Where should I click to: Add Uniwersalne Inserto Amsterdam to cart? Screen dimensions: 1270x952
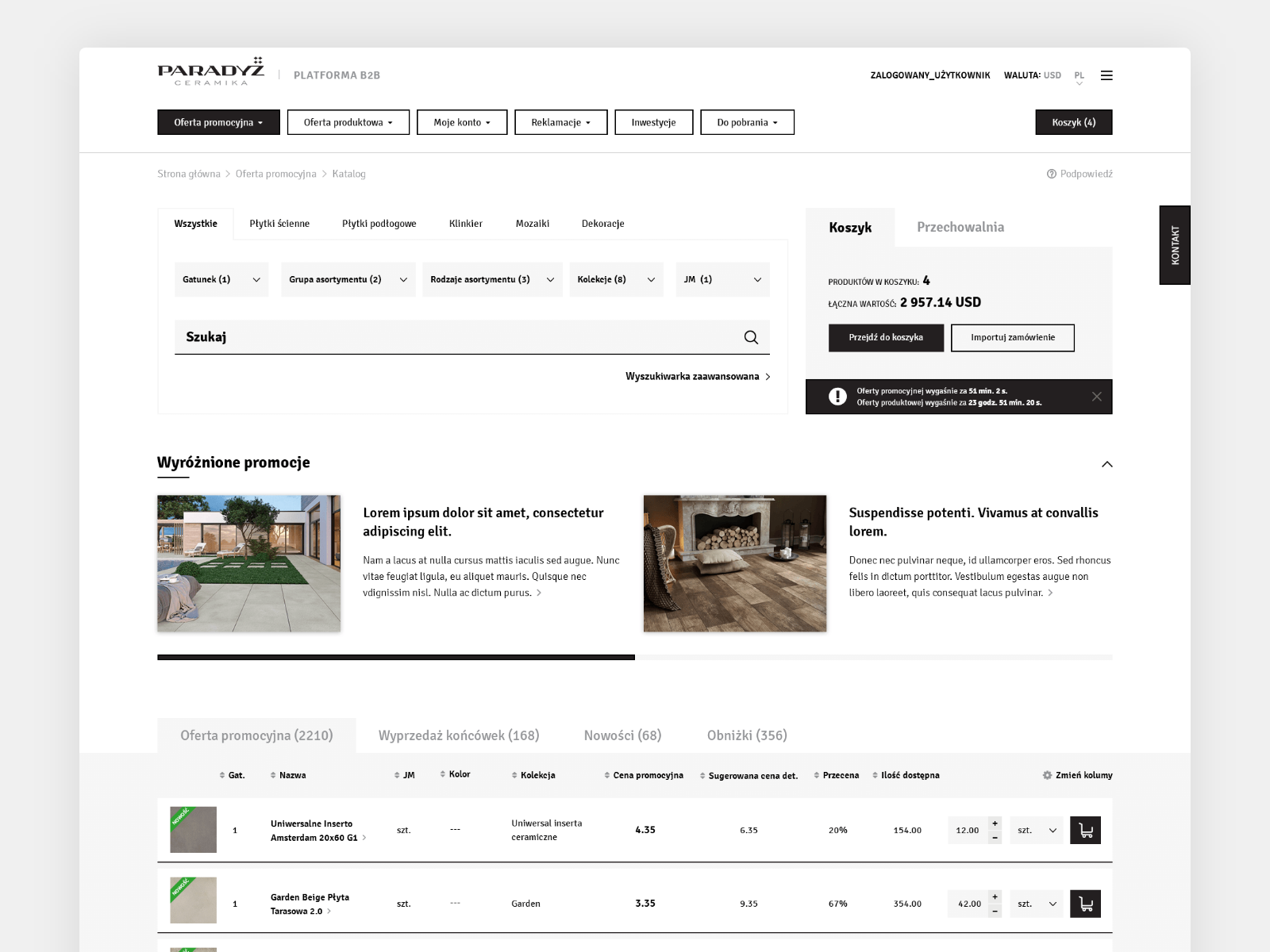[1085, 831]
